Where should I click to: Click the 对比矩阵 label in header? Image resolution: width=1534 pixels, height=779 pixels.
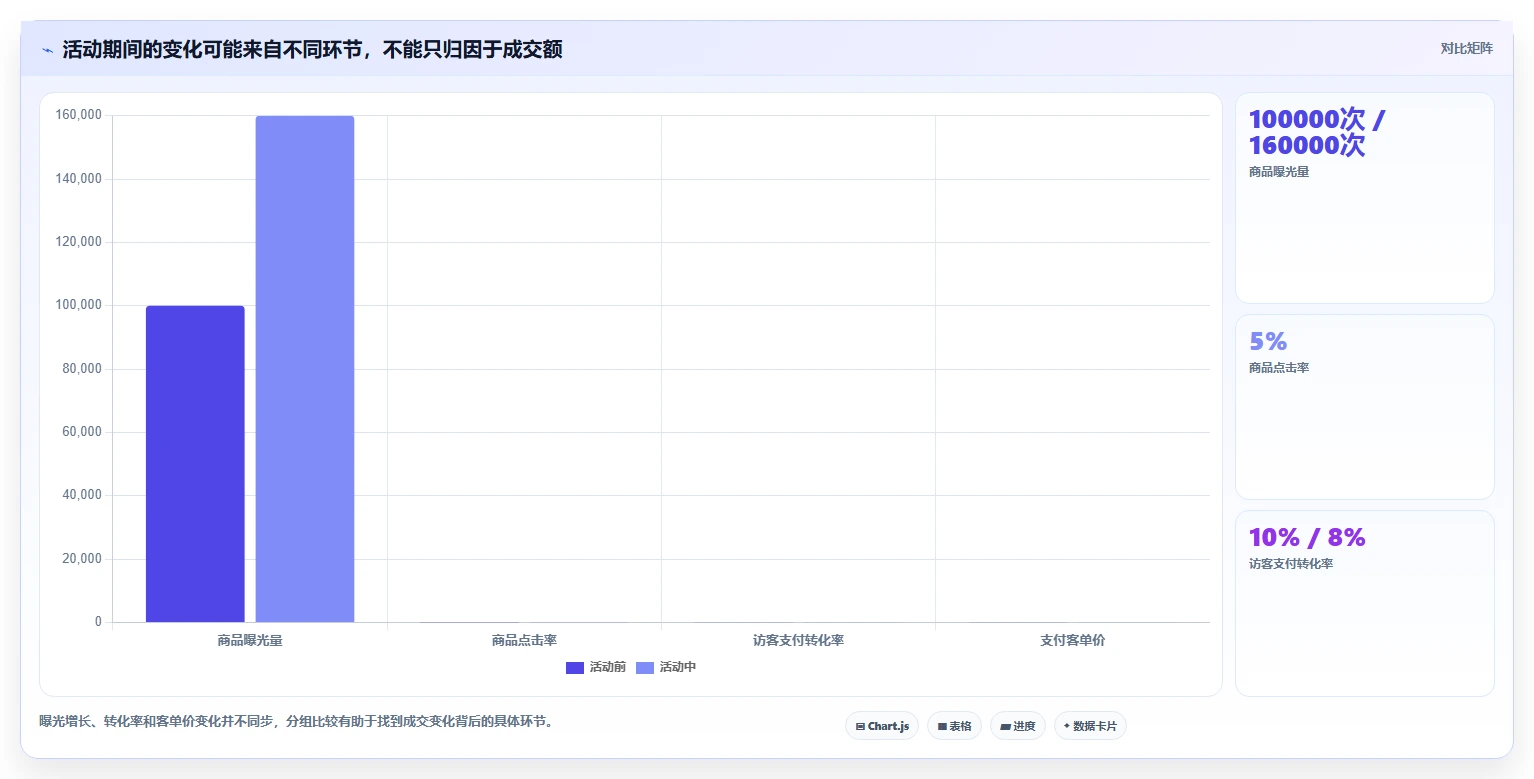tap(1466, 49)
